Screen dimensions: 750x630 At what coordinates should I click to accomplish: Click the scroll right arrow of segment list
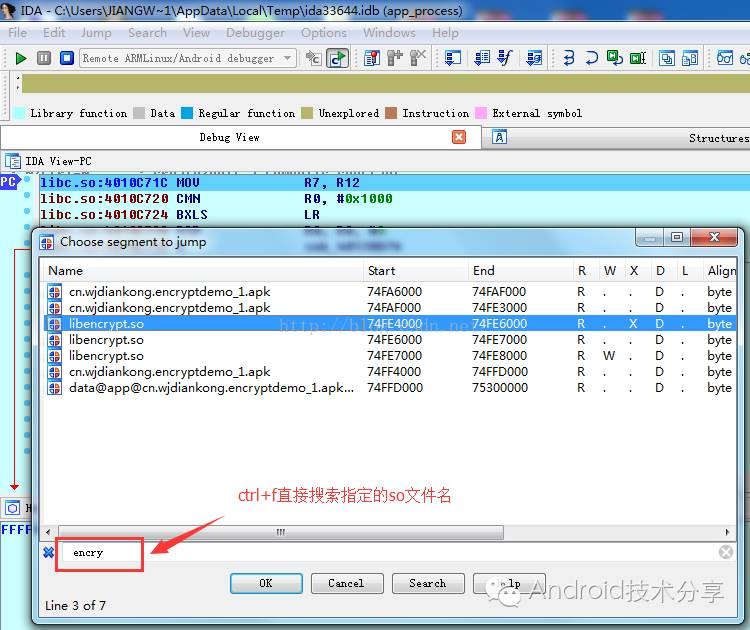click(x=727, y=532)
